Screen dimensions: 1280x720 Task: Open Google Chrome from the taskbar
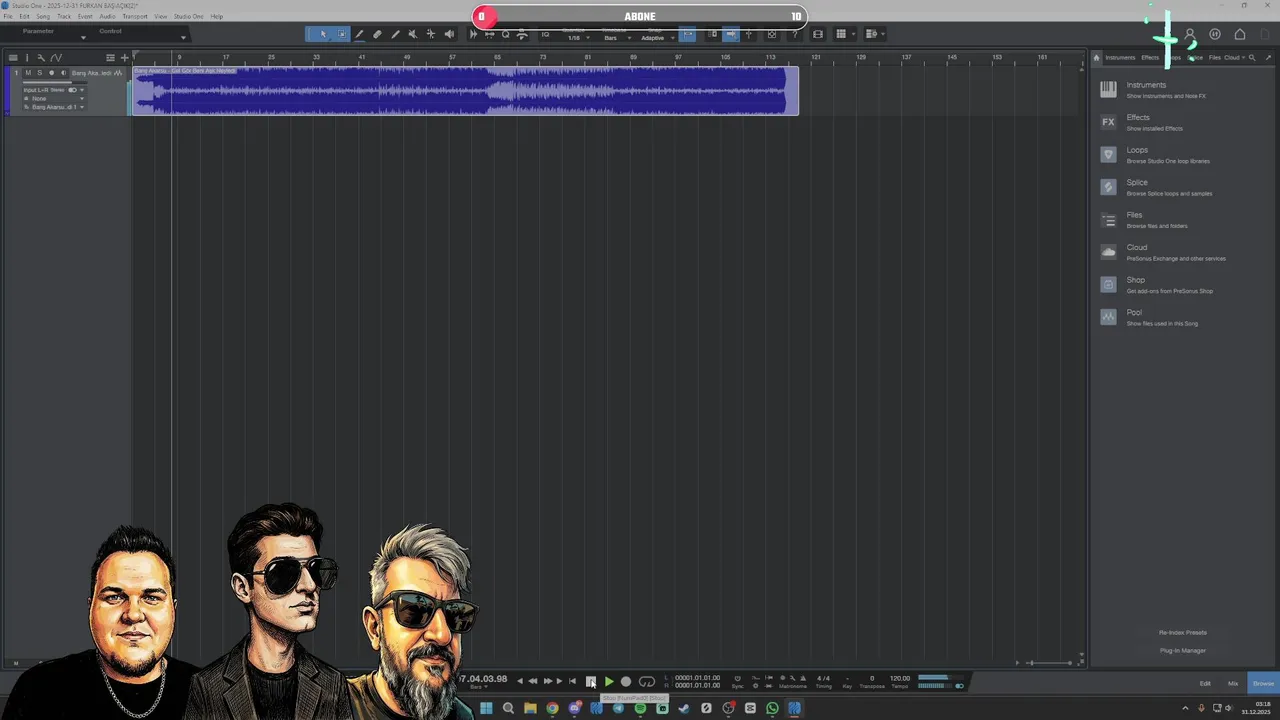click(552, 708)
